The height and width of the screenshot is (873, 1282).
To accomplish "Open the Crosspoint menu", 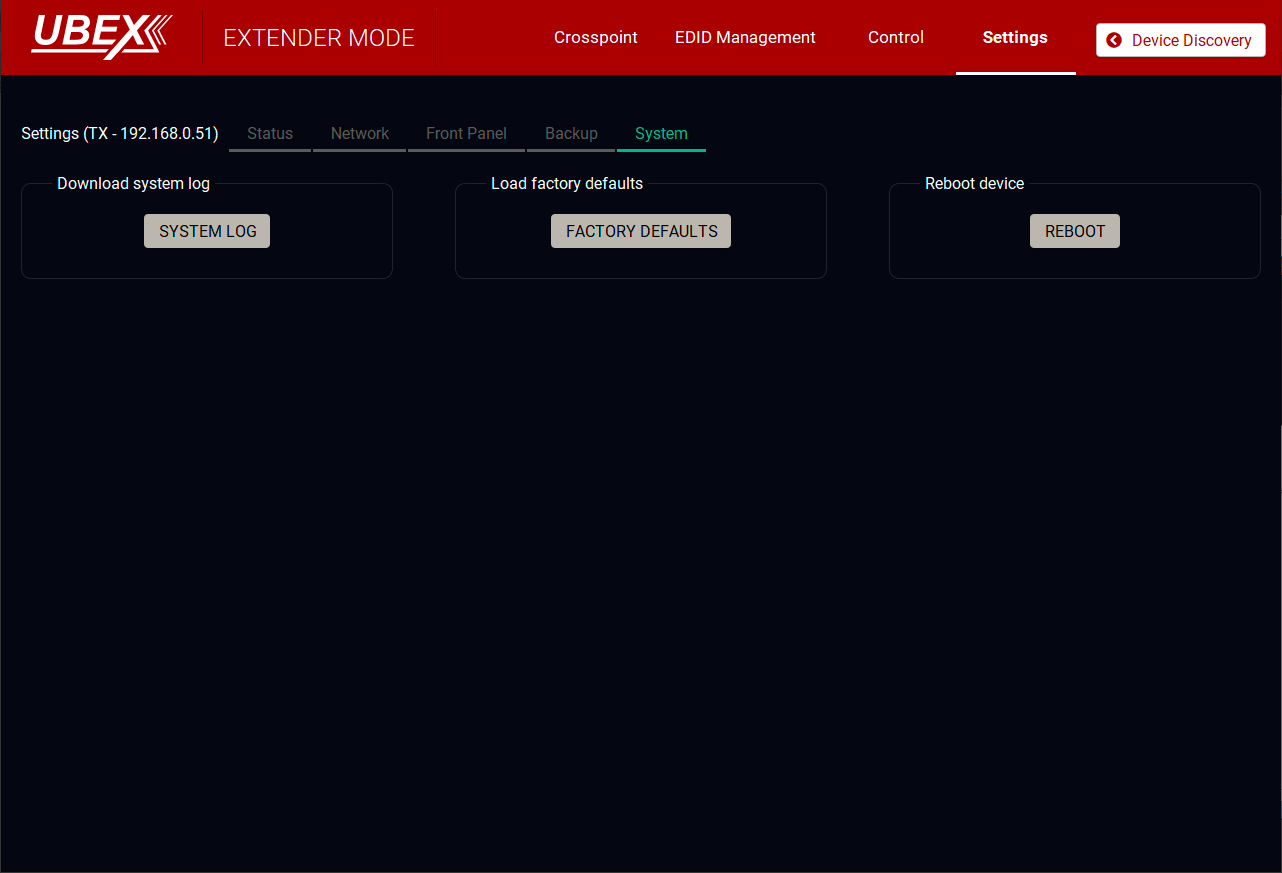I will tap(595, 38).
